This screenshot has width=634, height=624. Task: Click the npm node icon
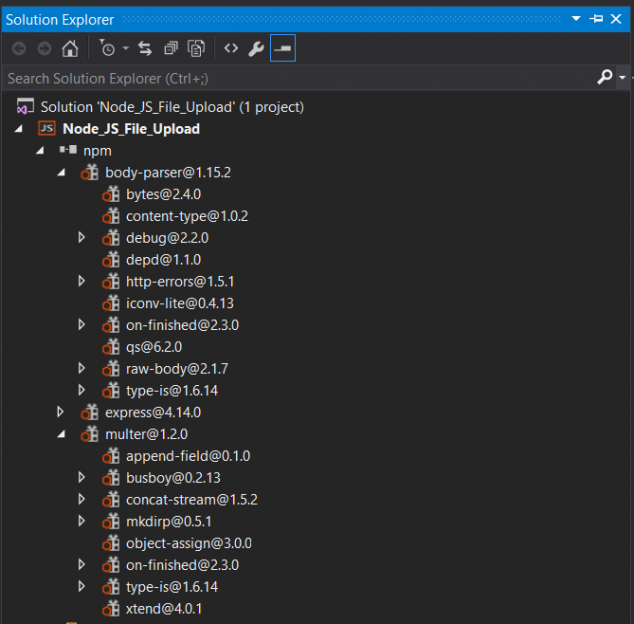pos(68,150)
